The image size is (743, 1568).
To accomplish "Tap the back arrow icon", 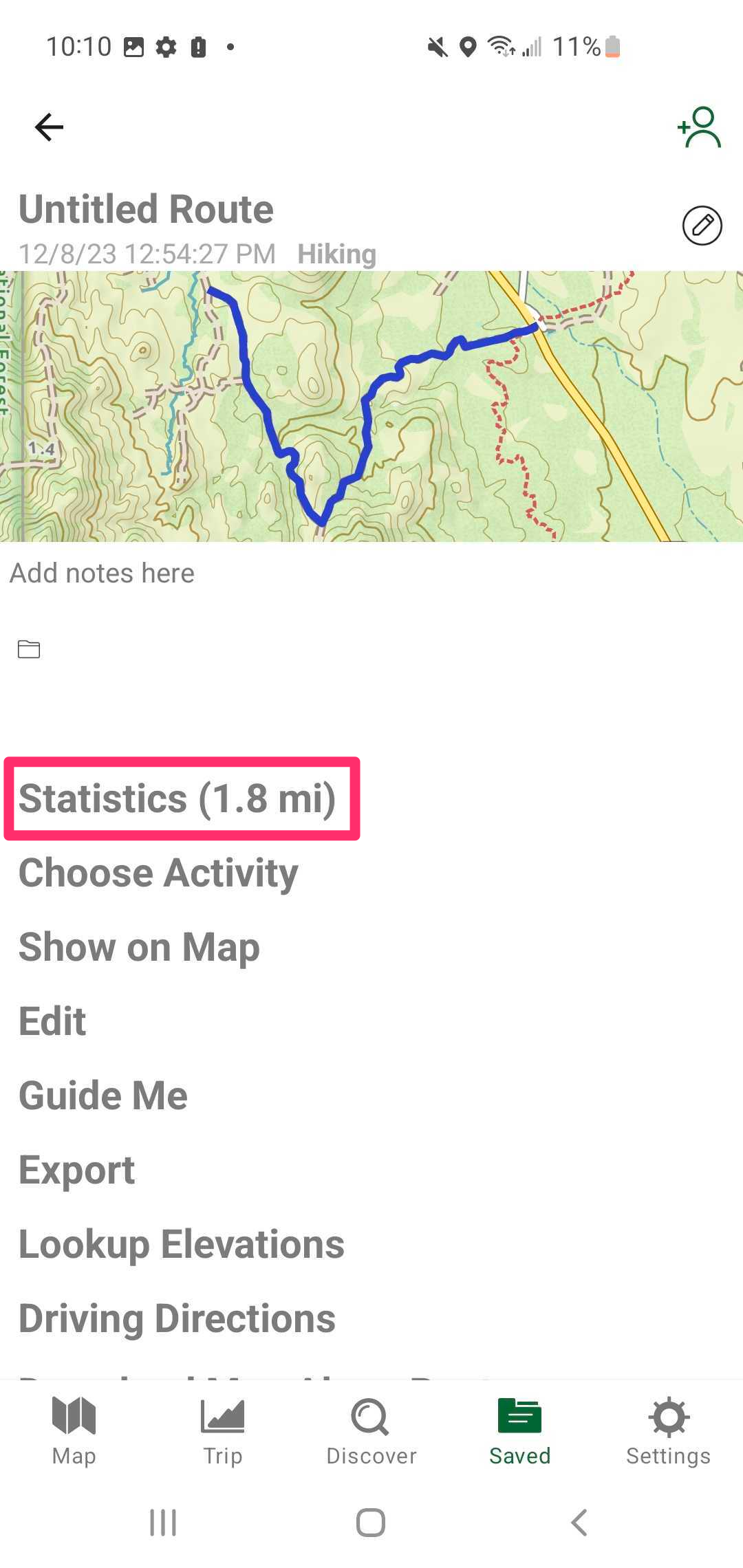I will (49, 127).
